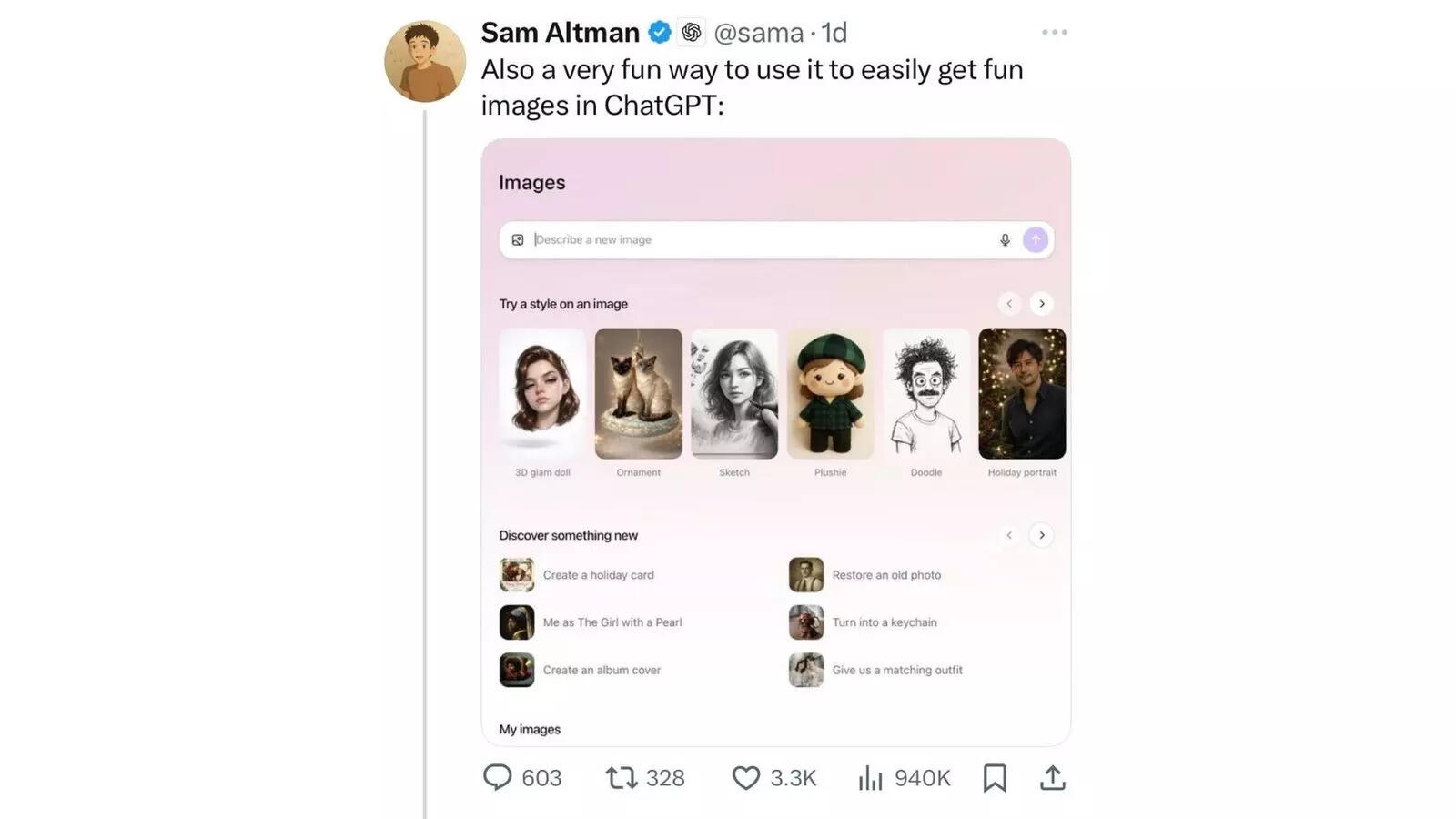Click the share icon below the tweet
Viewport: 1456px width, 819px height.
tap(1053, 778)
